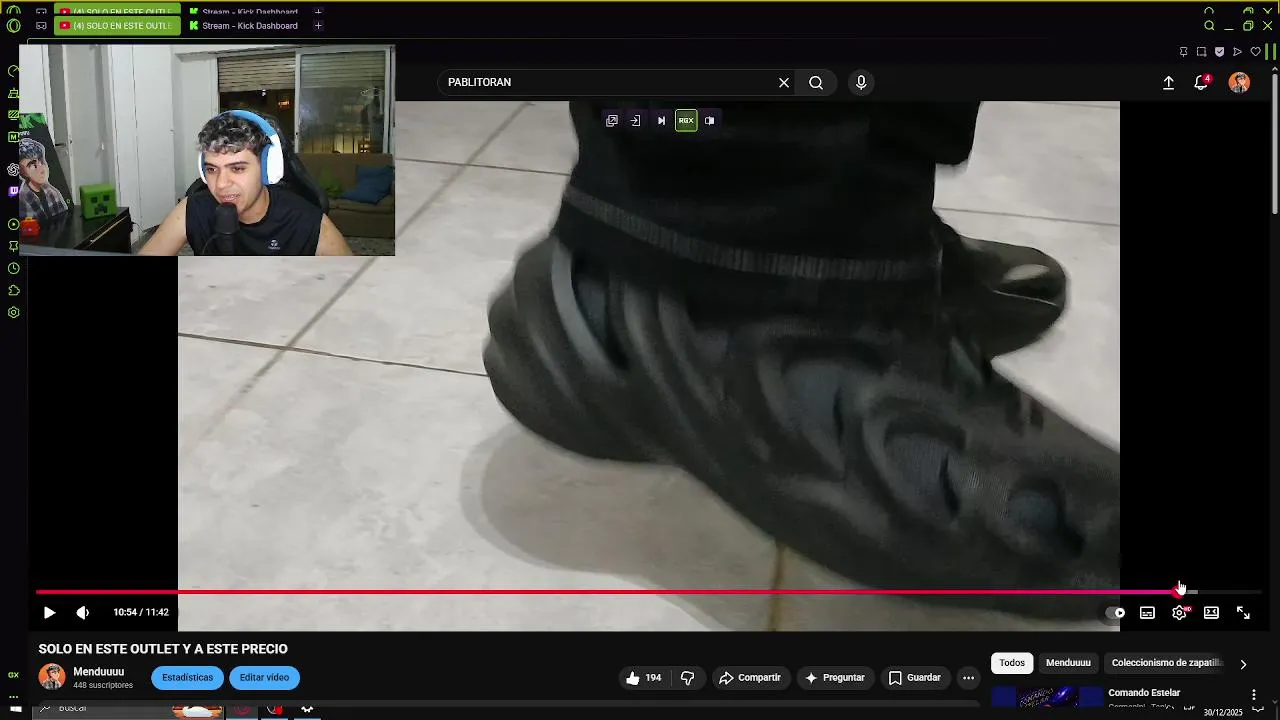Click the 10:54 / 11:42 time display

pyautogui.click(x=141, y=613)
